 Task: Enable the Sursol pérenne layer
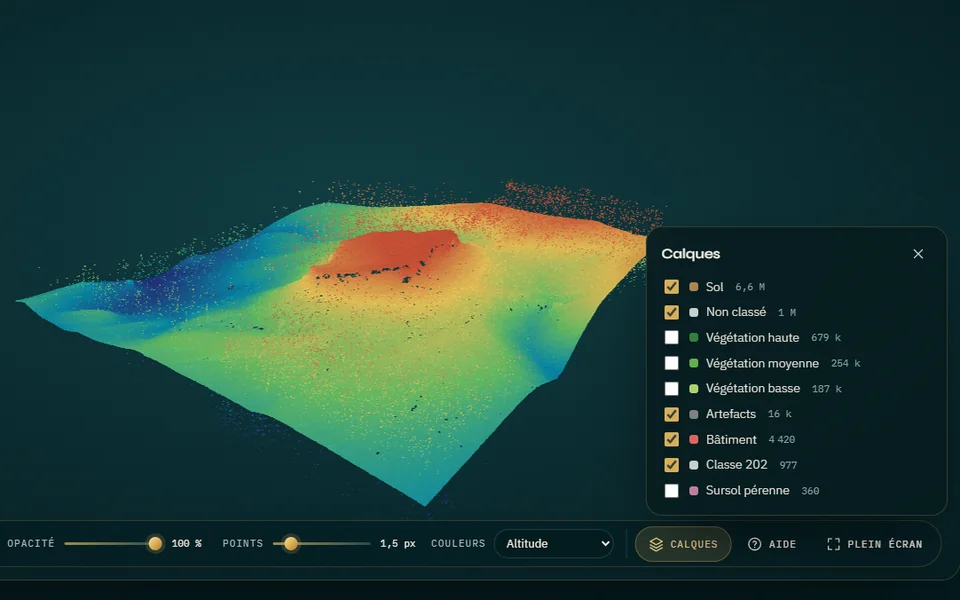click(672, 490)
